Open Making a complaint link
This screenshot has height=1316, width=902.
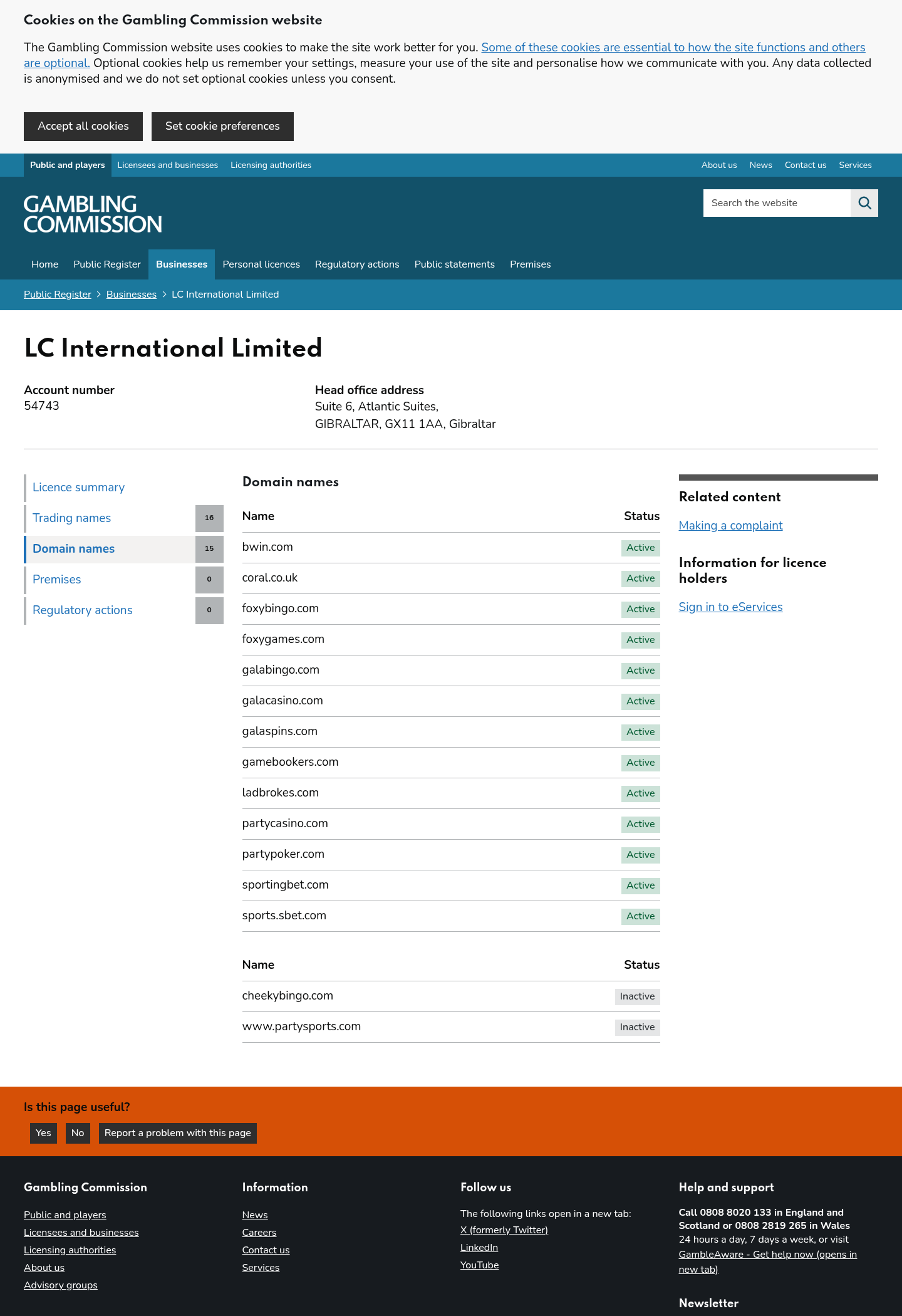click(730, 526)
